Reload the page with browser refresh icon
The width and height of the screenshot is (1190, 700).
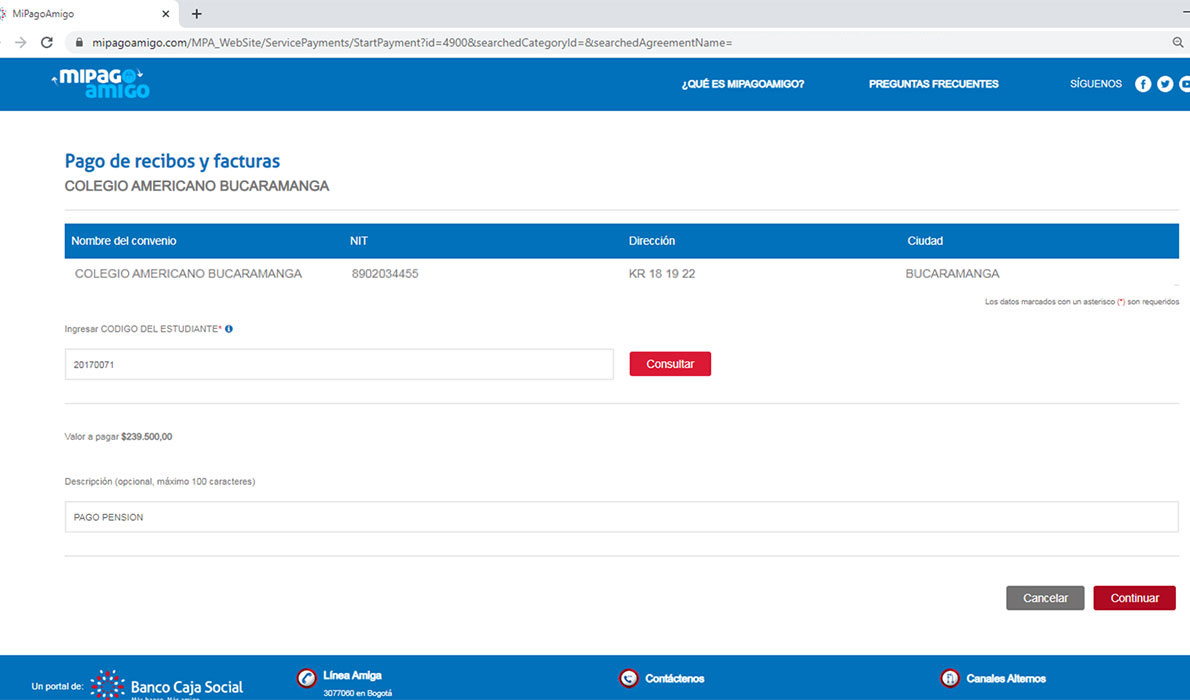47,43
